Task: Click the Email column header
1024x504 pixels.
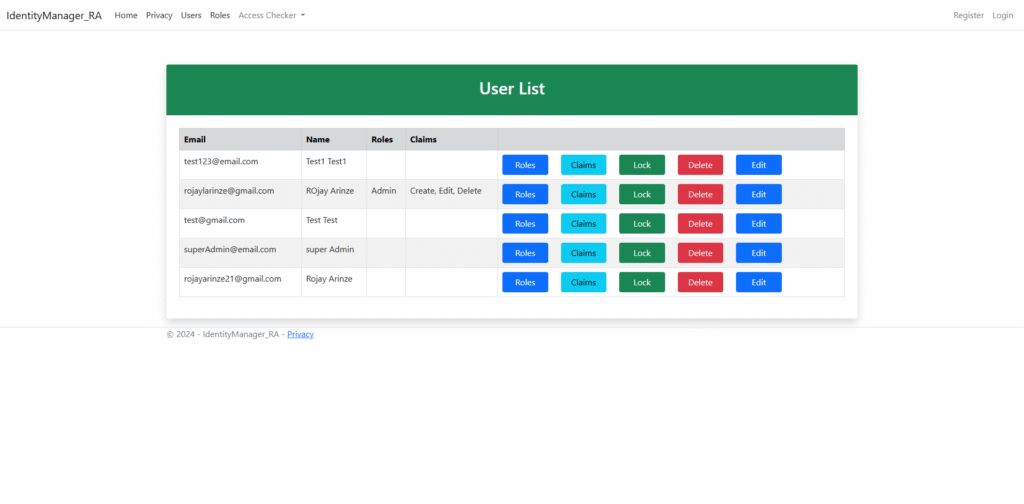Action: click(195, 140)
